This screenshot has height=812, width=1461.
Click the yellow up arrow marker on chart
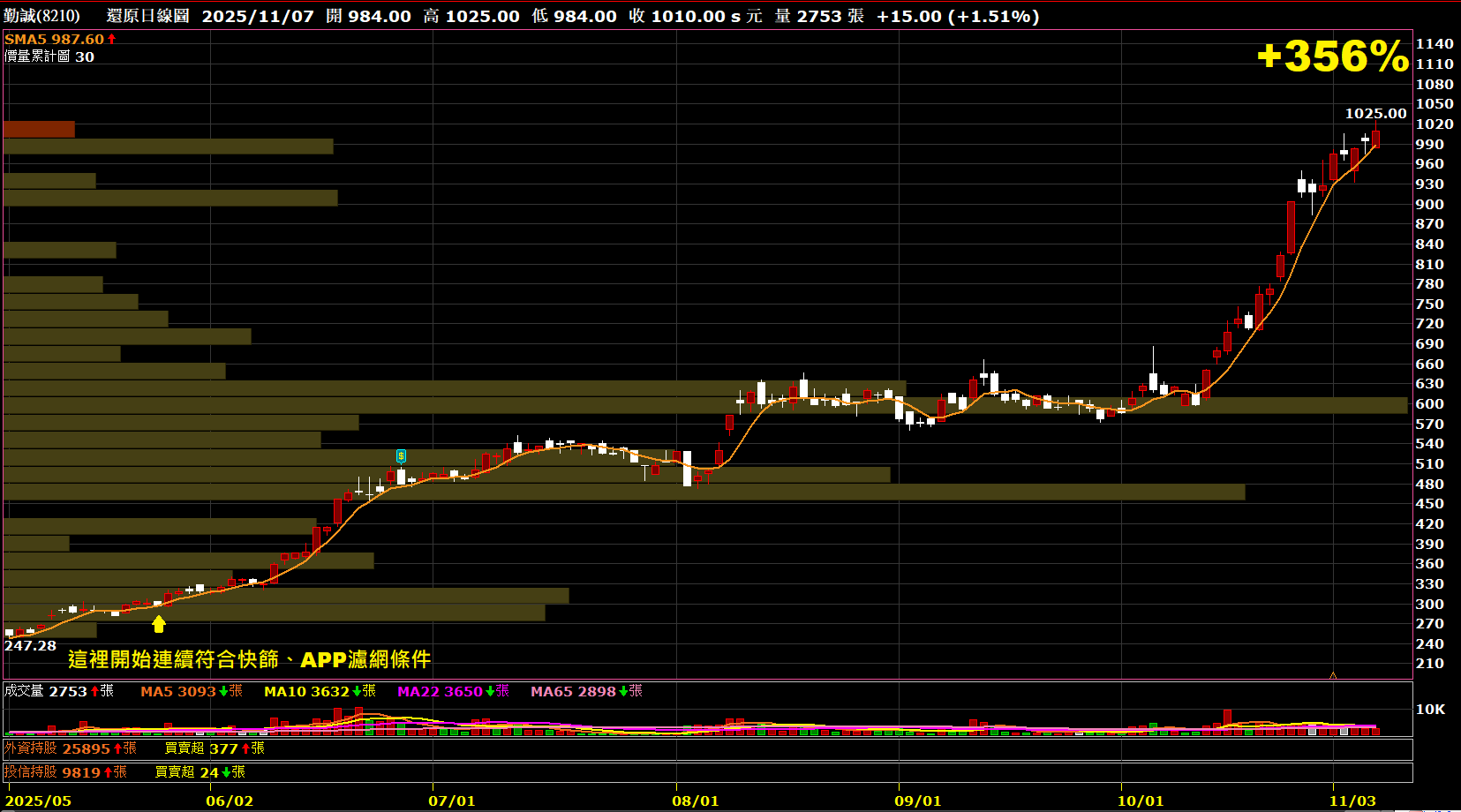click(159, 624)
